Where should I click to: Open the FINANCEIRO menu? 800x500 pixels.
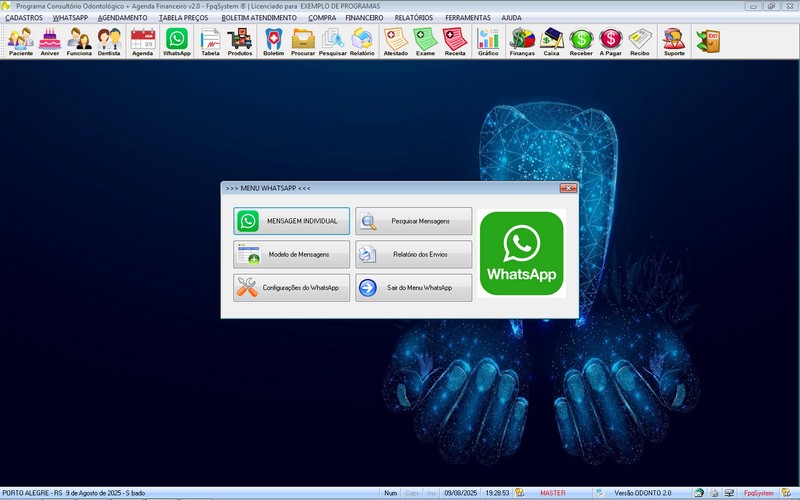click(364, 18)
